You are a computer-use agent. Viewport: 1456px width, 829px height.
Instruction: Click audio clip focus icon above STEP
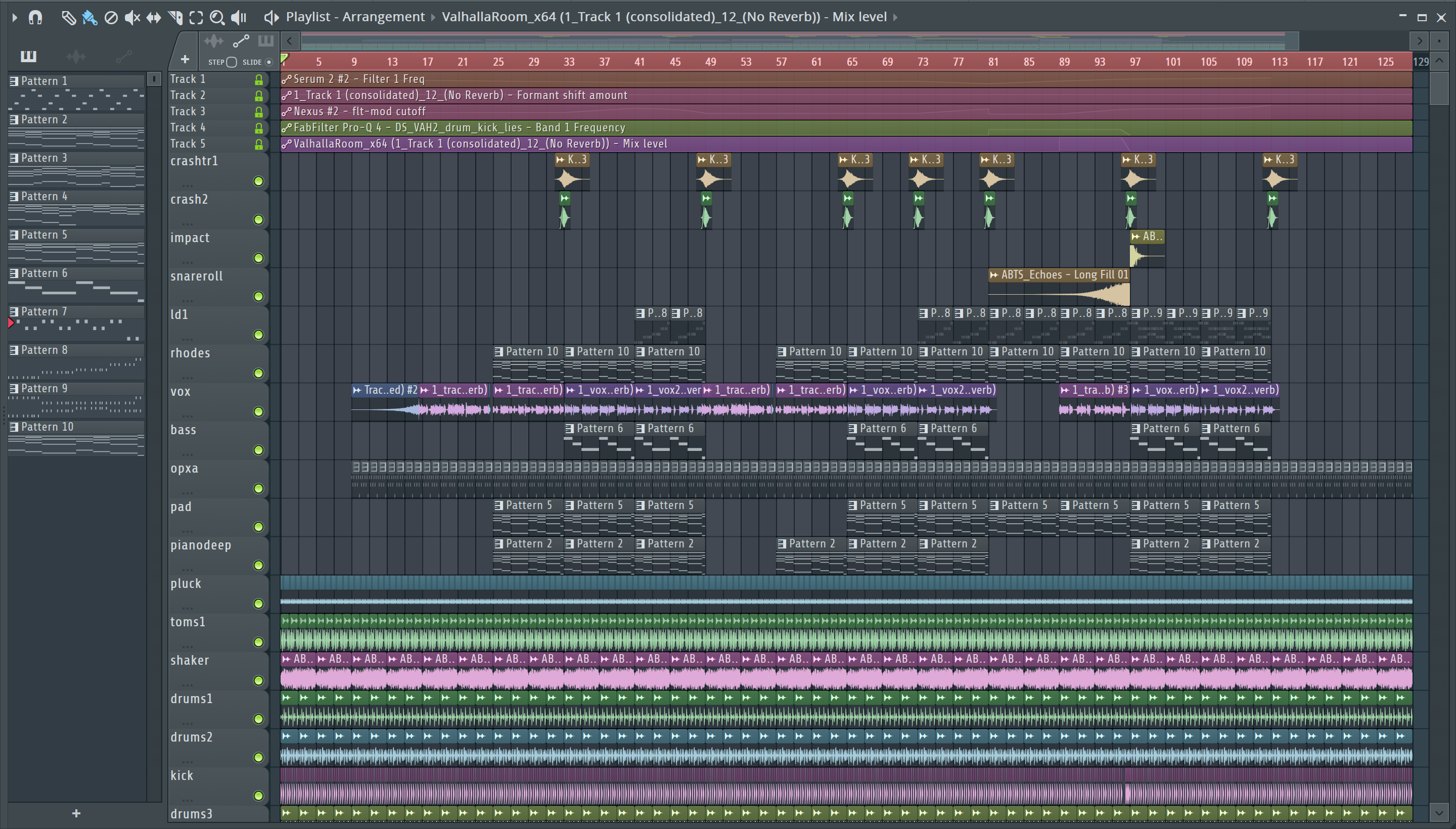pos(214,40)
